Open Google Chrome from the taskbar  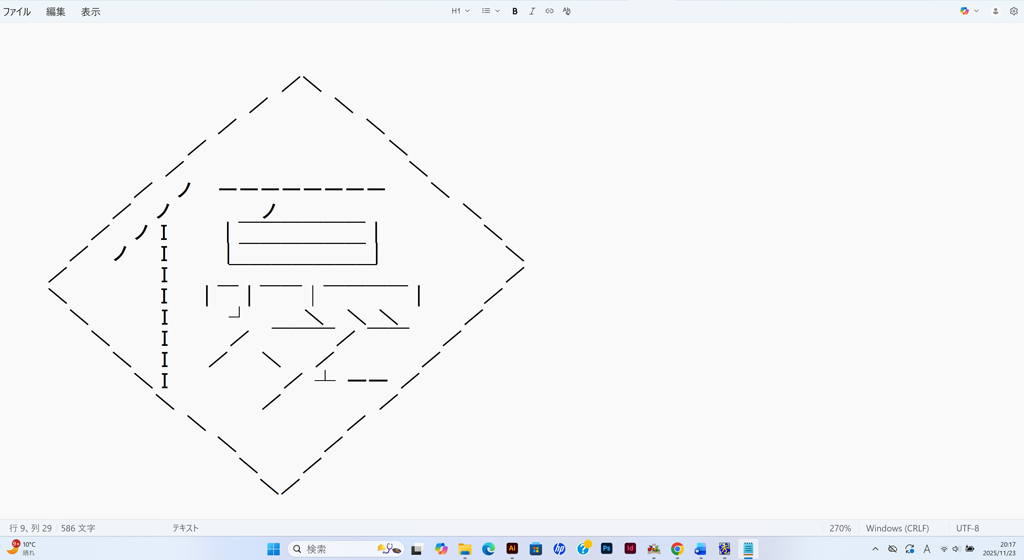pos(677,549)
